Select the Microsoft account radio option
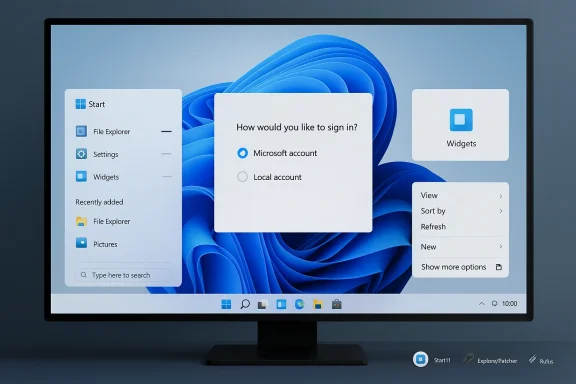 (242, 153)
